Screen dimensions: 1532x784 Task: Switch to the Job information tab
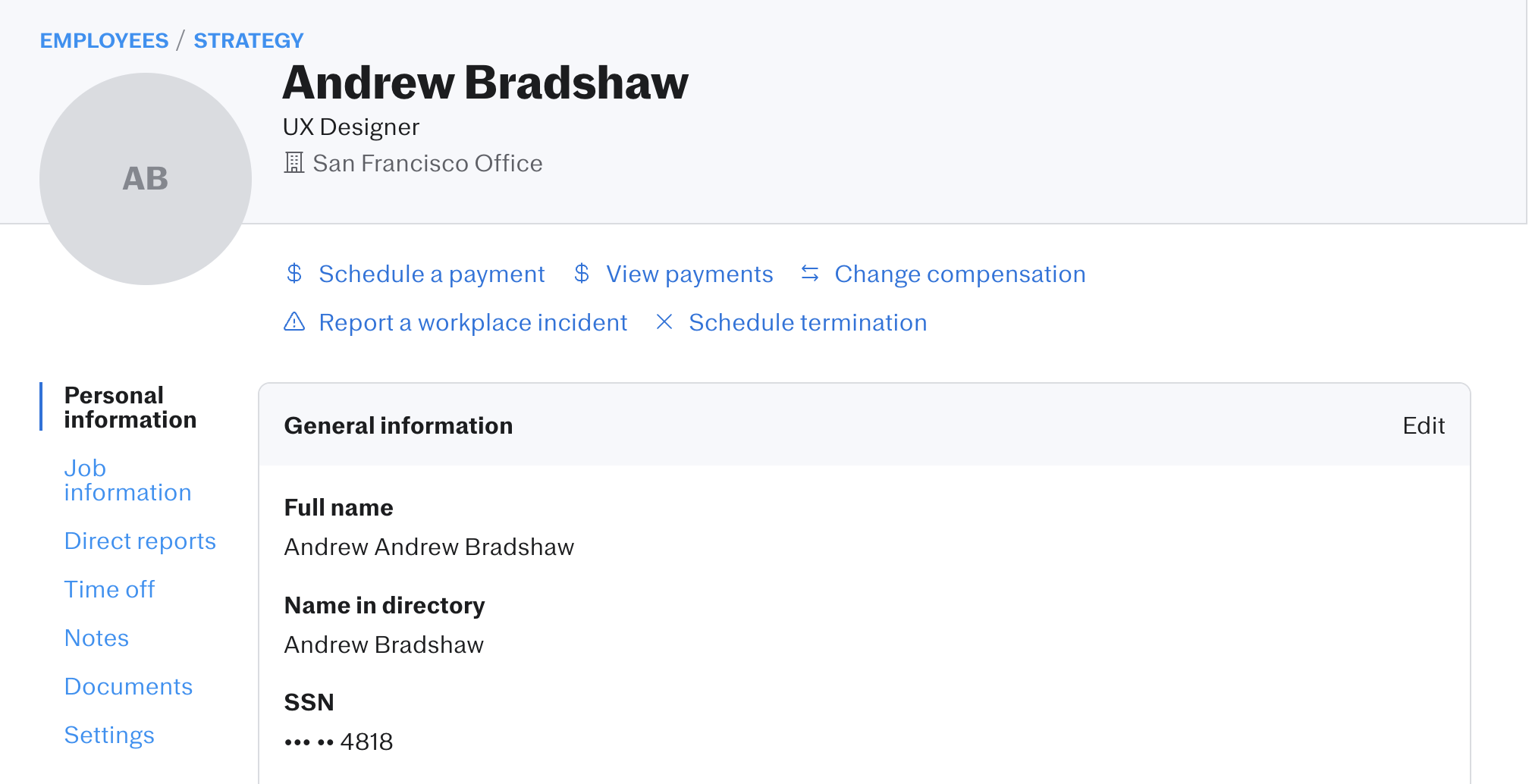click(x=127, y=480)
